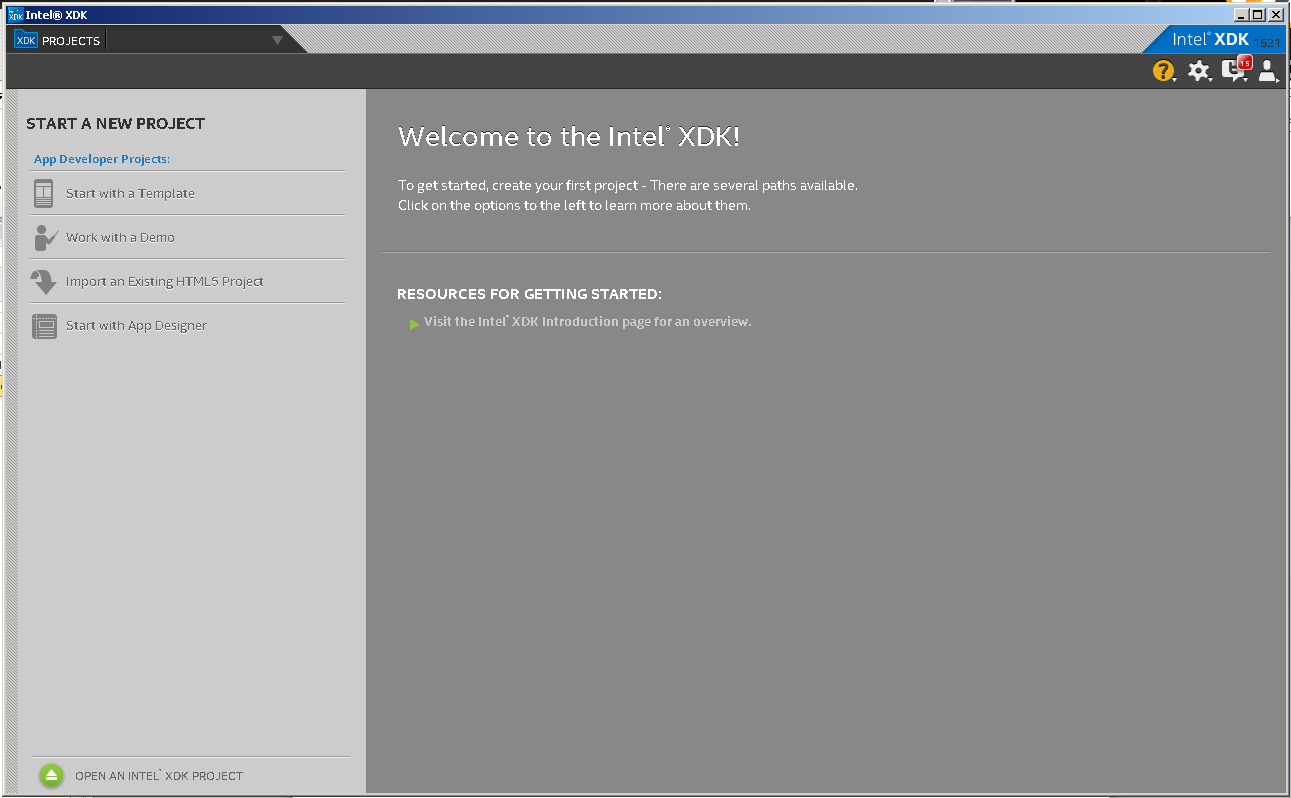Click the Welcome to the Intel XDK heading
The height and width of the screenshot is (798, 1291).
click(x=569, y=137)
